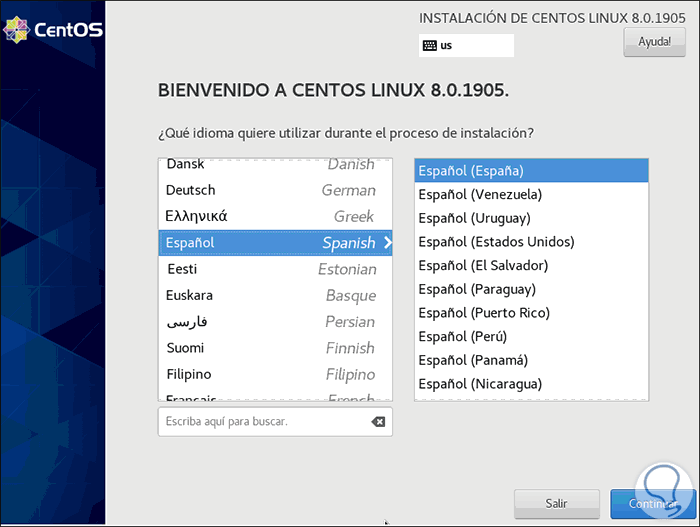Click the Salir button
Image resolution: width=700 pixels, height=527 pixels.
tap(556, 504)
